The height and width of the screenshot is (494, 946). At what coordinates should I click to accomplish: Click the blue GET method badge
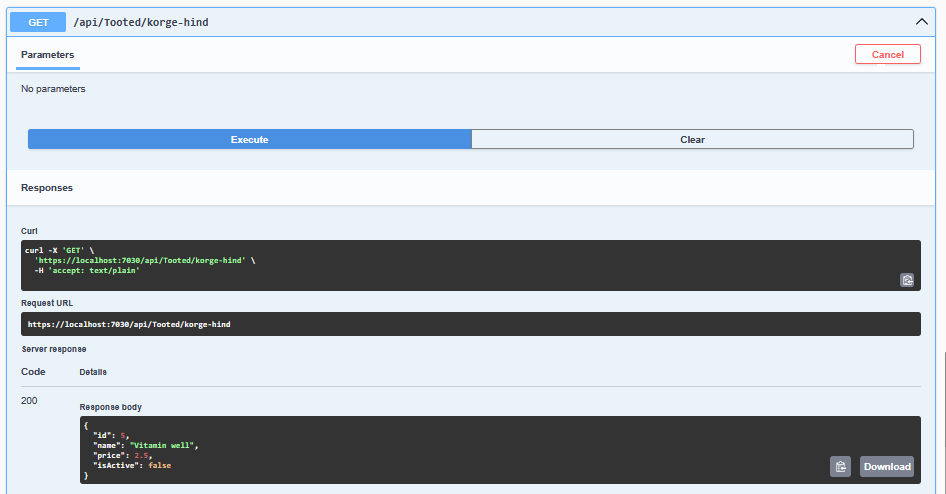pyautogui.click(x=38, y=21)
